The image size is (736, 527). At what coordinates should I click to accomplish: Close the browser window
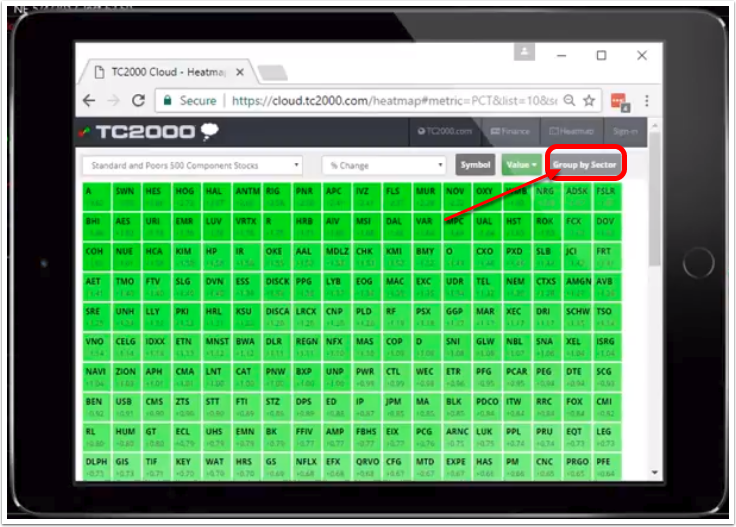(x=642, y=55)
